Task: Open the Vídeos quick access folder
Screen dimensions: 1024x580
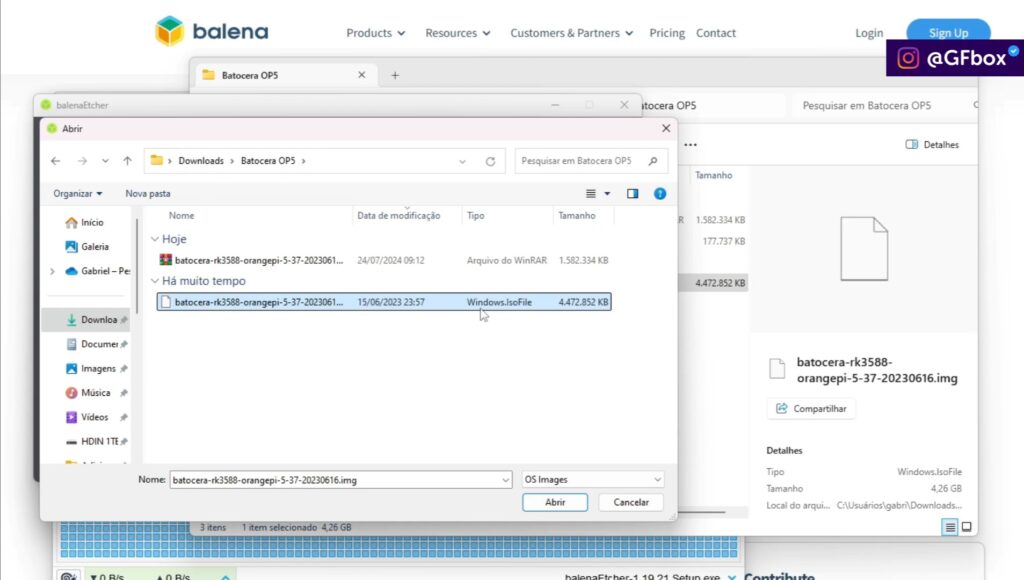Action: pyautogui.click(x=87, y=417)
